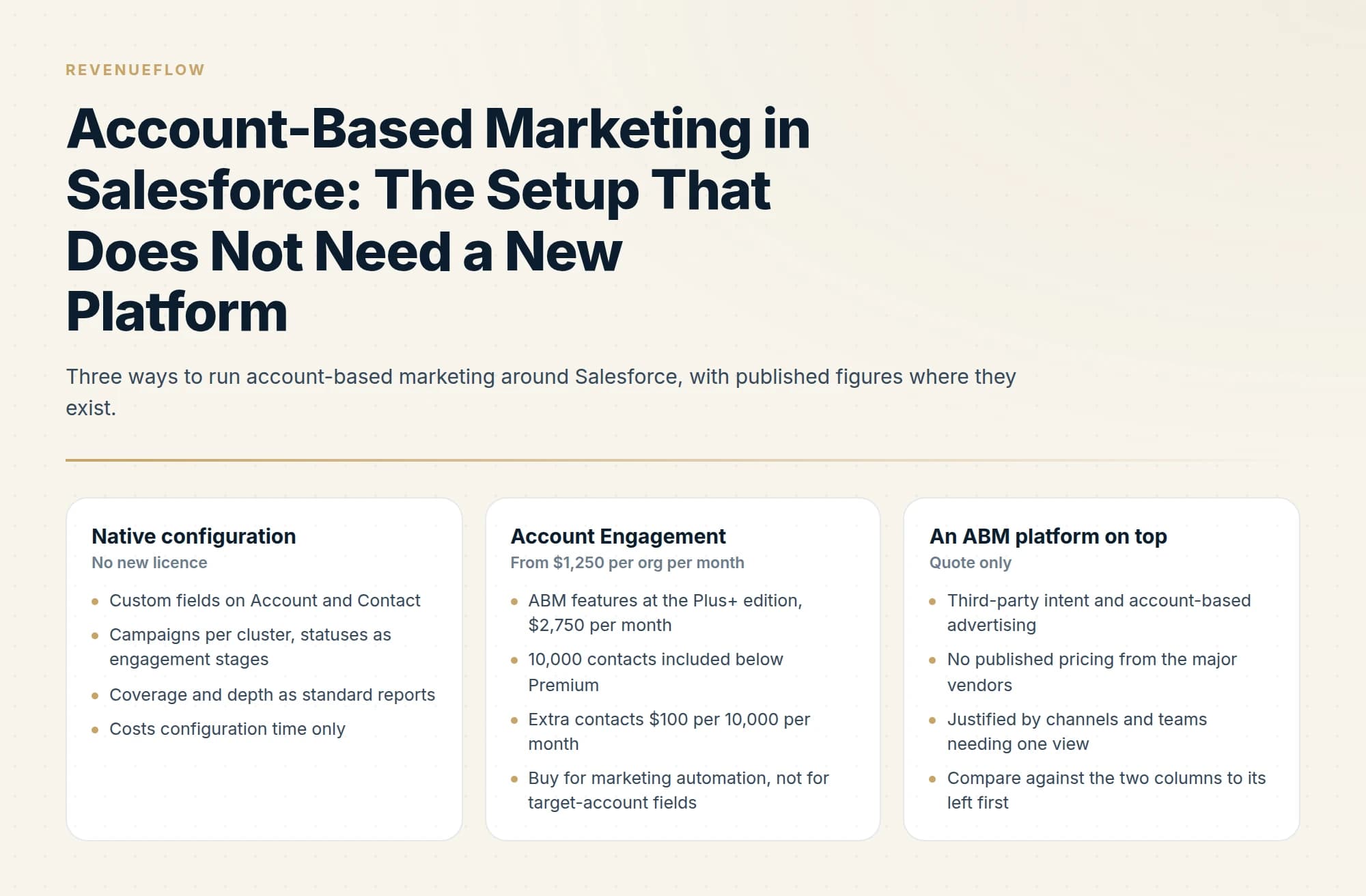Screen dimensions: 1366x896
Task: Click 'Custom fields on Account and Contact'
Action: click(x=265, y=600)
